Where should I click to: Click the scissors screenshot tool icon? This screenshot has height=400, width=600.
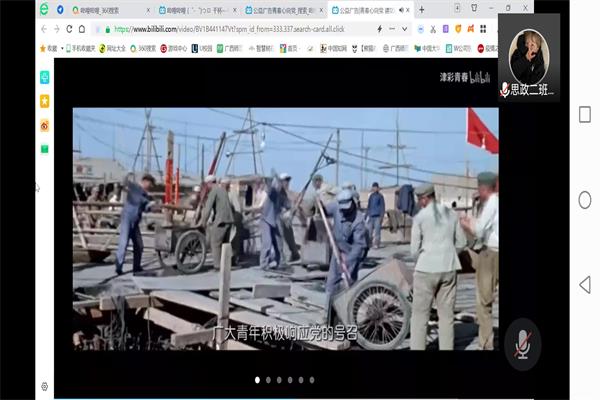click(x=433, y=29)
